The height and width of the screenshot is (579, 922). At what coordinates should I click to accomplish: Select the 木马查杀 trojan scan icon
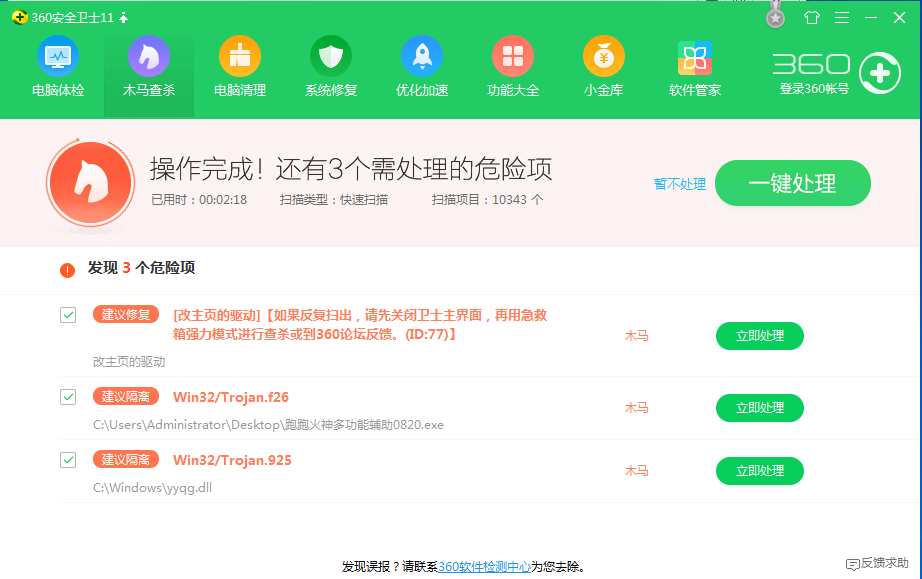pos(149,56)
